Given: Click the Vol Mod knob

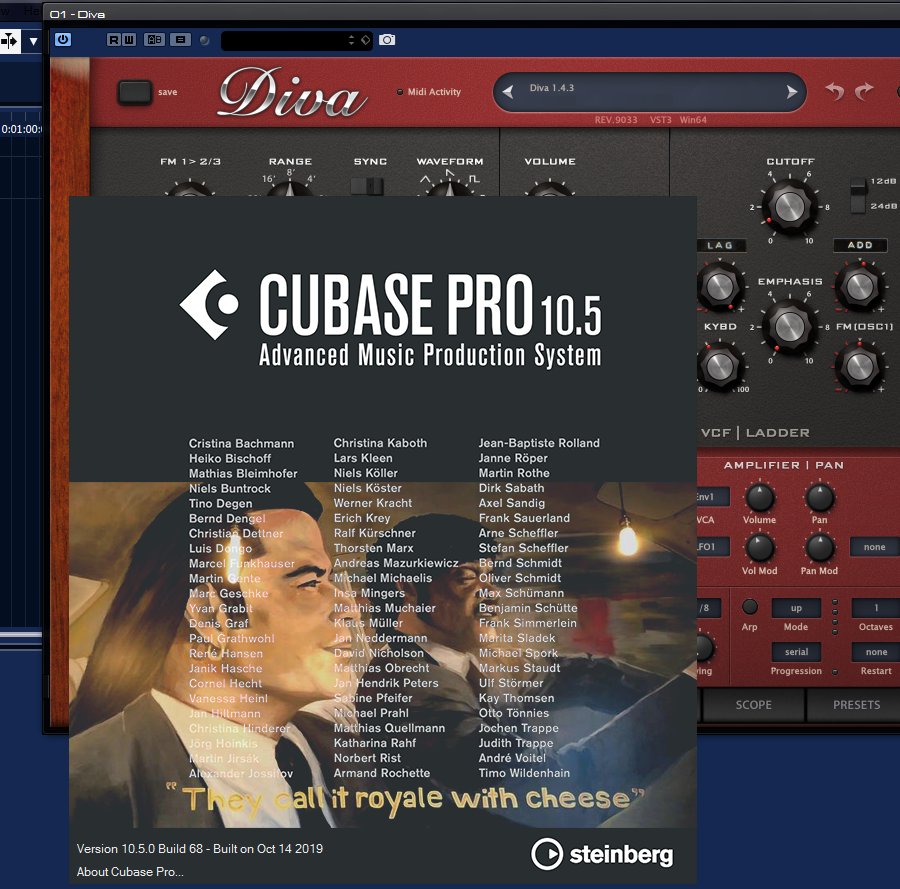Looking at the screenshot, I should 759,548.
